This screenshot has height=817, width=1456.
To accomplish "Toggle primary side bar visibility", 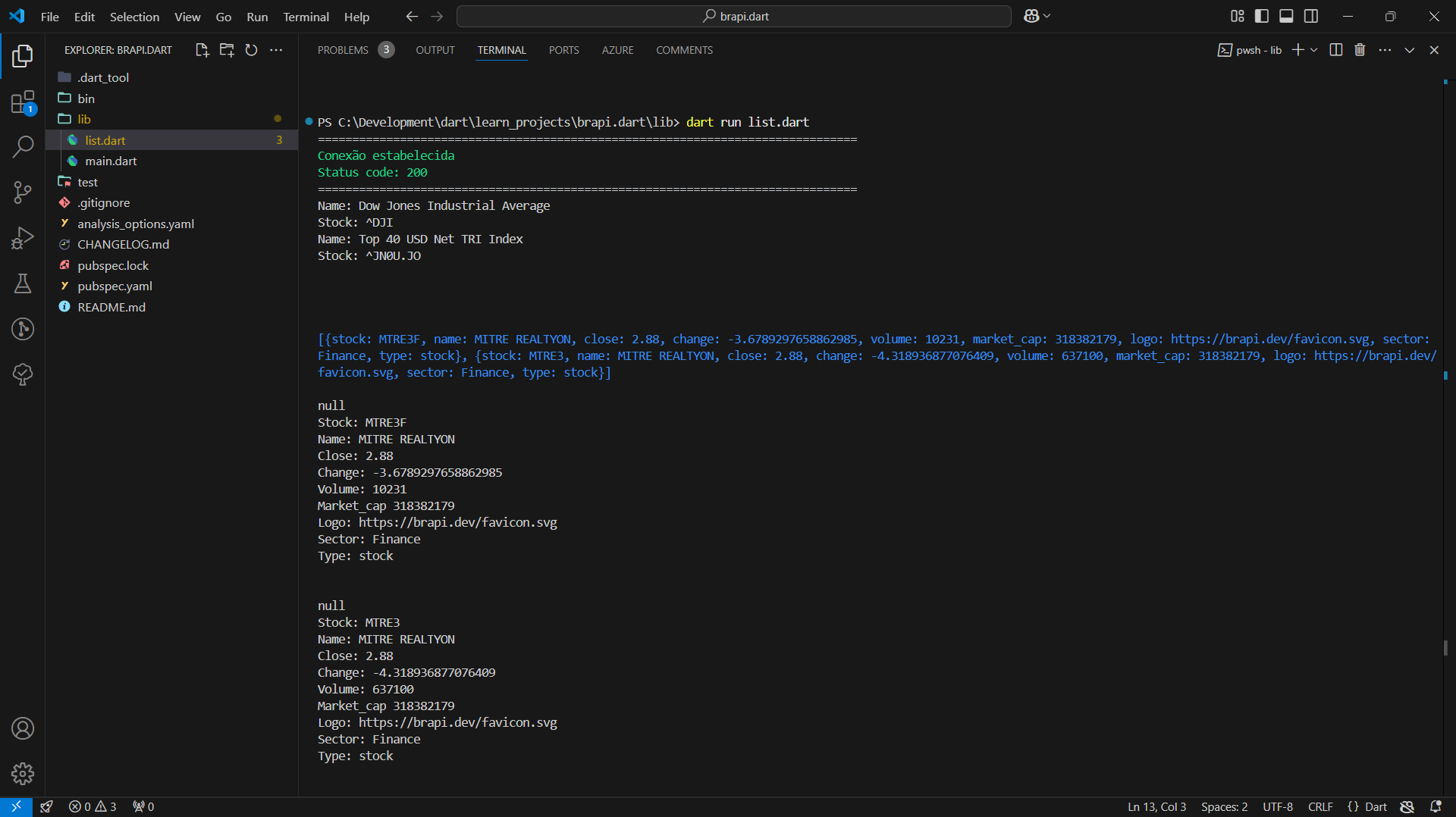I will pos(1262,16).
